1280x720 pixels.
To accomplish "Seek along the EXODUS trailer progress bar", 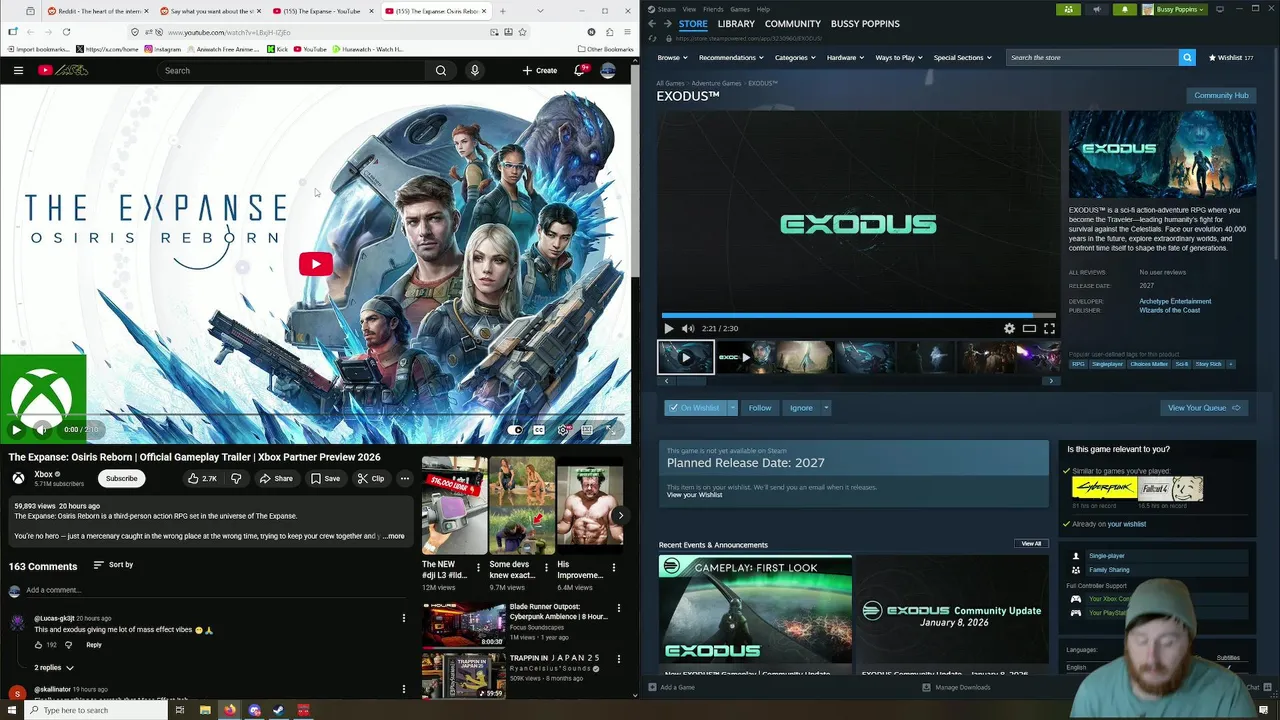I will point(858,315).
